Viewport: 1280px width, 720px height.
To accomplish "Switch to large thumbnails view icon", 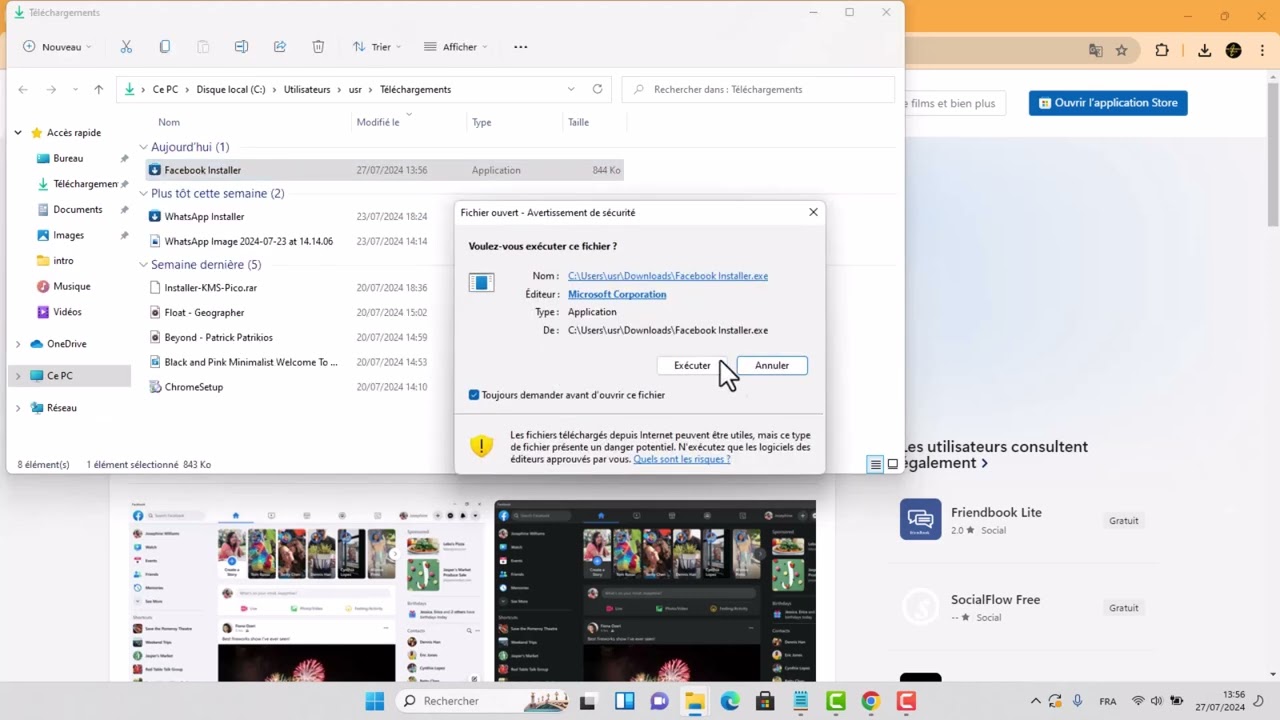I will [893, 464].
